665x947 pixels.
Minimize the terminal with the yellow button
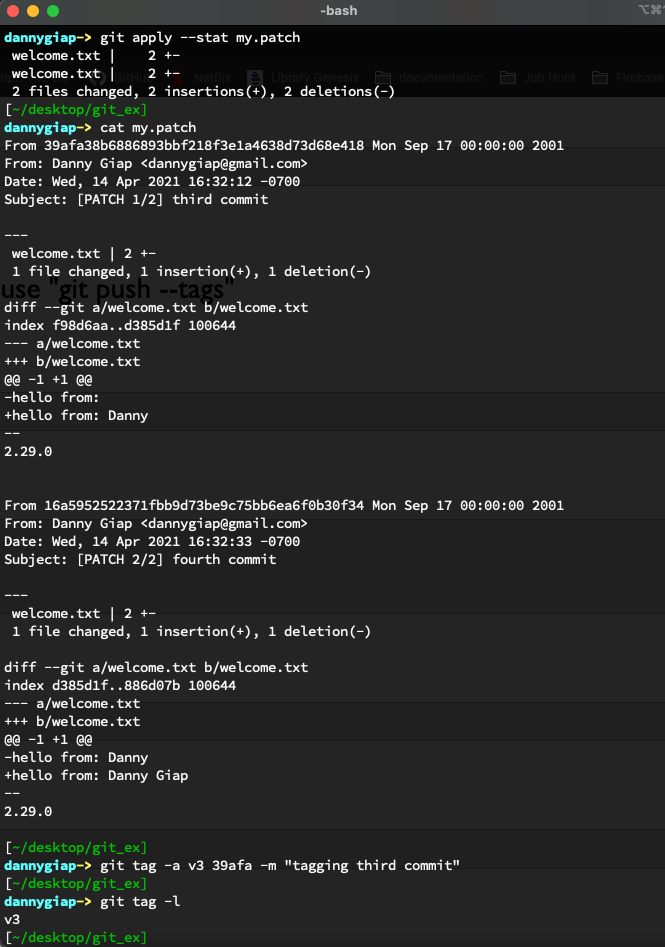[33, 11]
